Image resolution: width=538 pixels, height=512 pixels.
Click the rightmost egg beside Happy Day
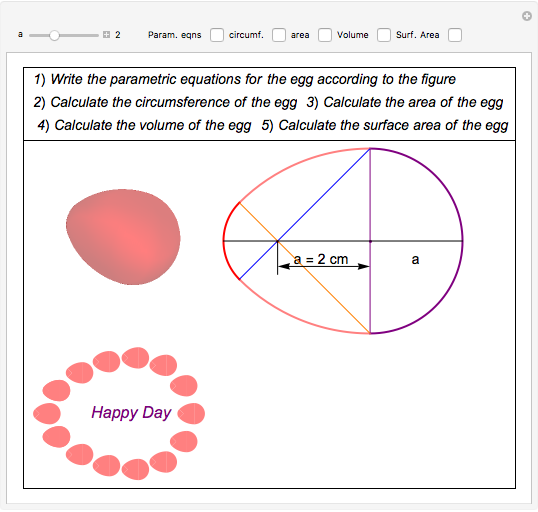[x=191, y=414]
